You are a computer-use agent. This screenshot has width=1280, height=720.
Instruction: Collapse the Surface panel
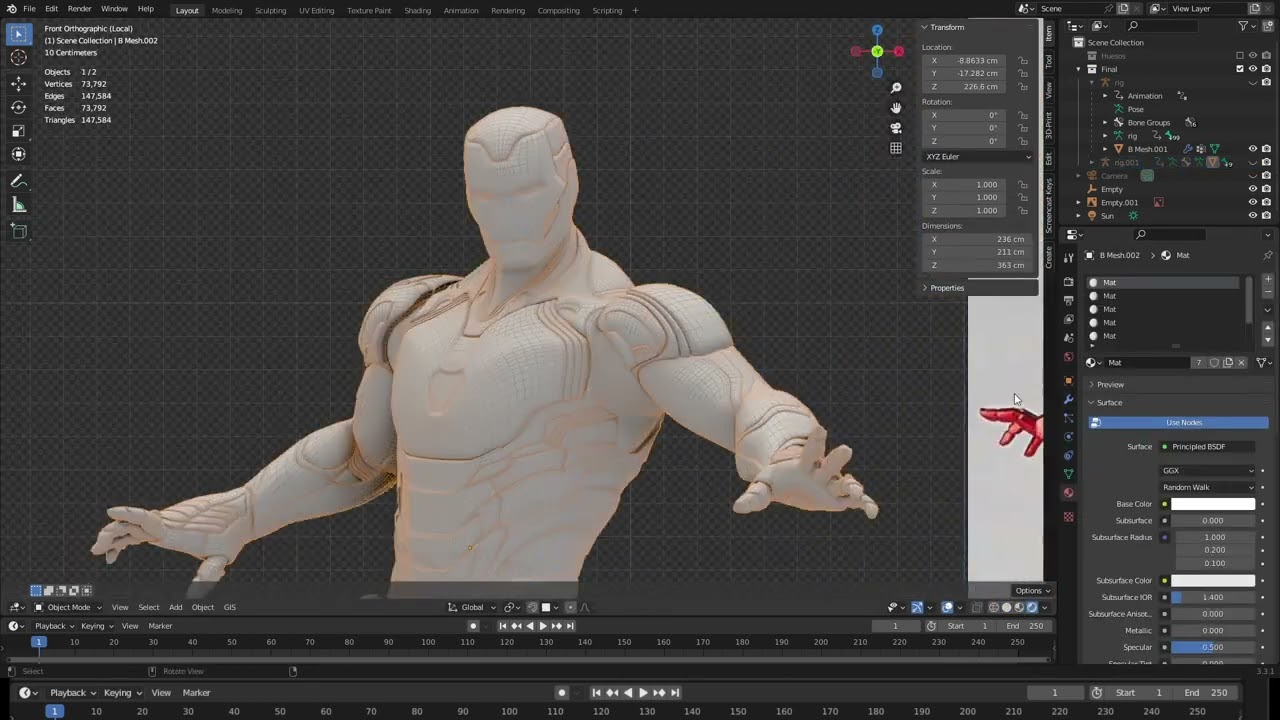click(x=1092, y=403)
